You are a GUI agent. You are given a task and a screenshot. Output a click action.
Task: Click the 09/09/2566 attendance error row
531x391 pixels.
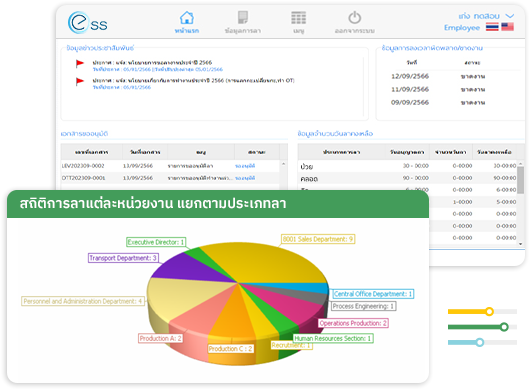click(439, 103)
